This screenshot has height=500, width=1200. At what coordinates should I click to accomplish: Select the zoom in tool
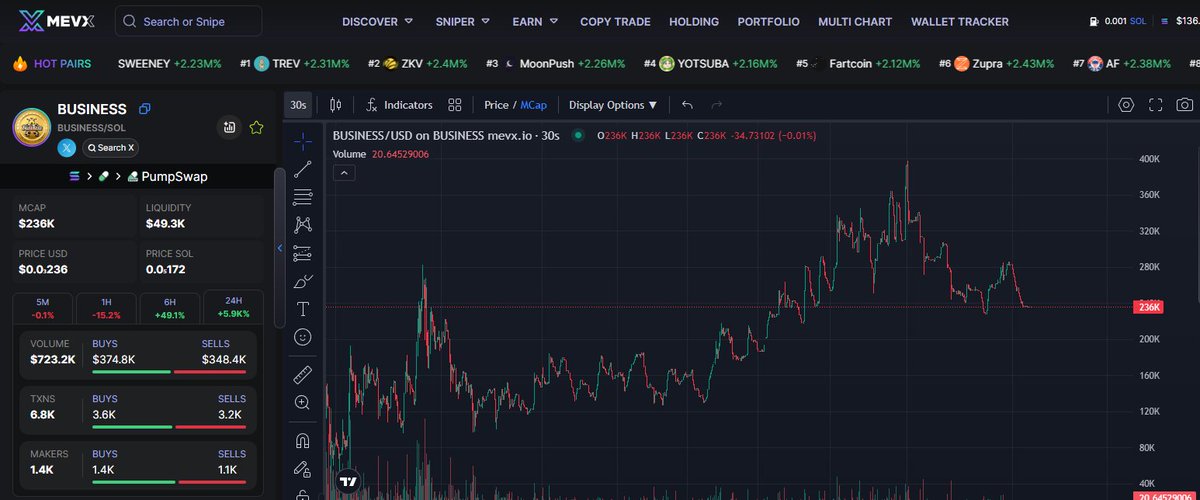click(x=303, y=403)
